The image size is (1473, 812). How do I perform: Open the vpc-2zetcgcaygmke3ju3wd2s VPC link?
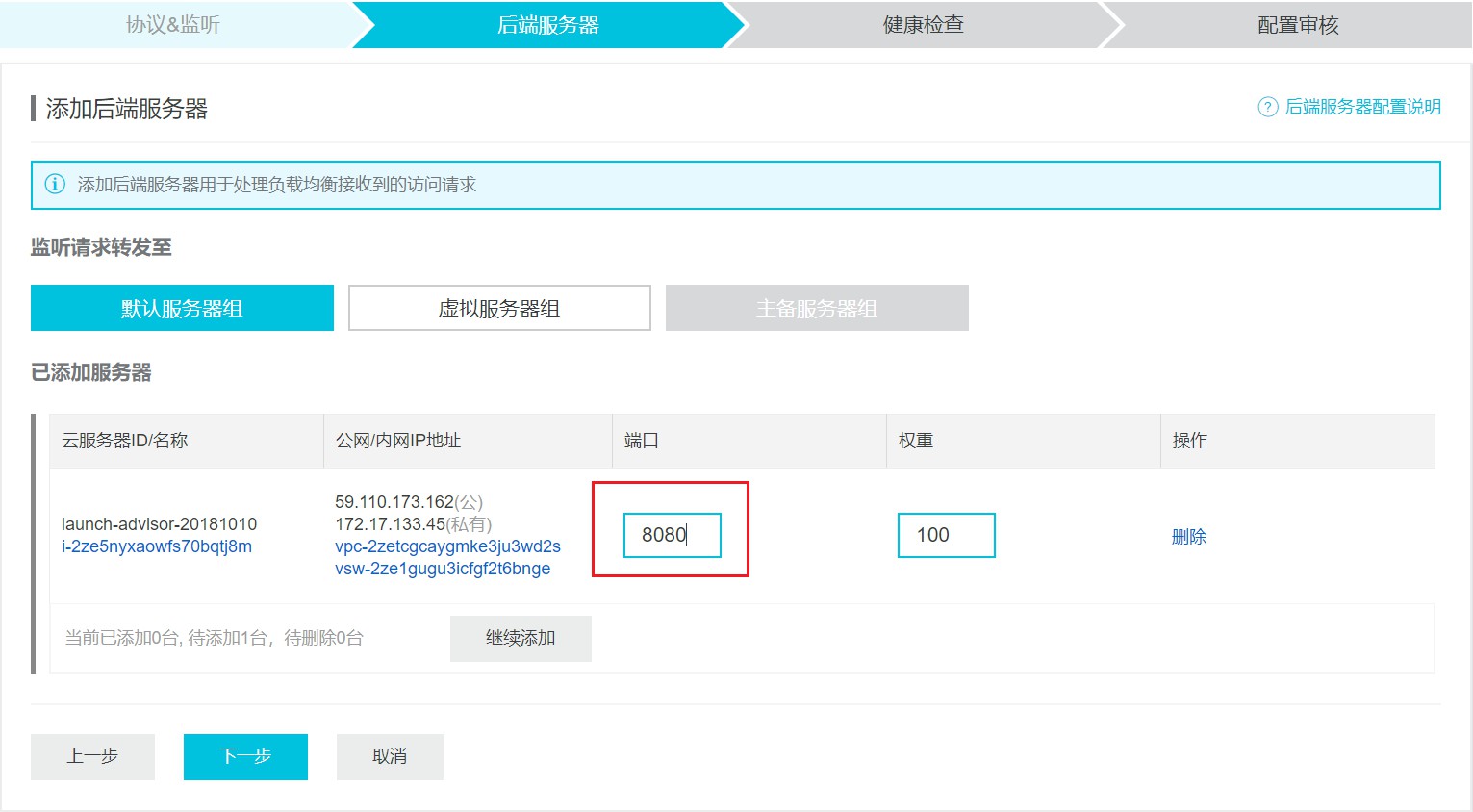click(x=447, y=546)
